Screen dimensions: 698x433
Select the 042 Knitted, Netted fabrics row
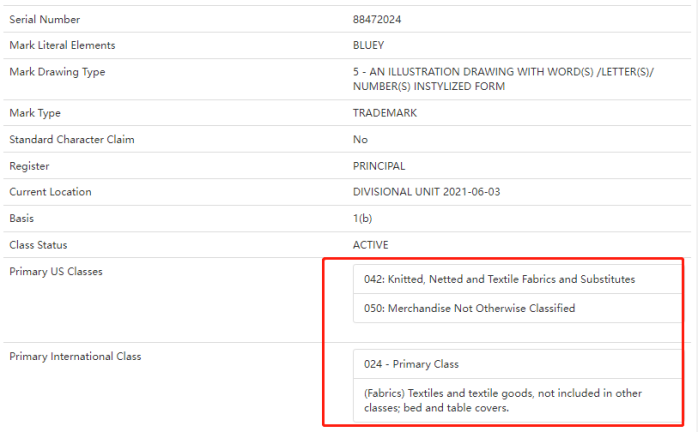517,279
